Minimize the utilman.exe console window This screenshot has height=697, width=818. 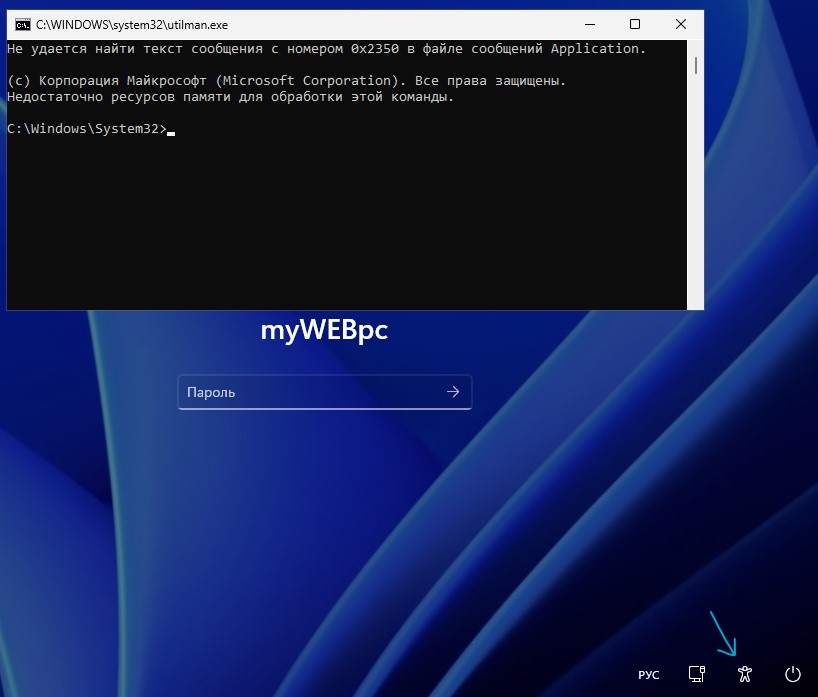(x=590, y=24)
